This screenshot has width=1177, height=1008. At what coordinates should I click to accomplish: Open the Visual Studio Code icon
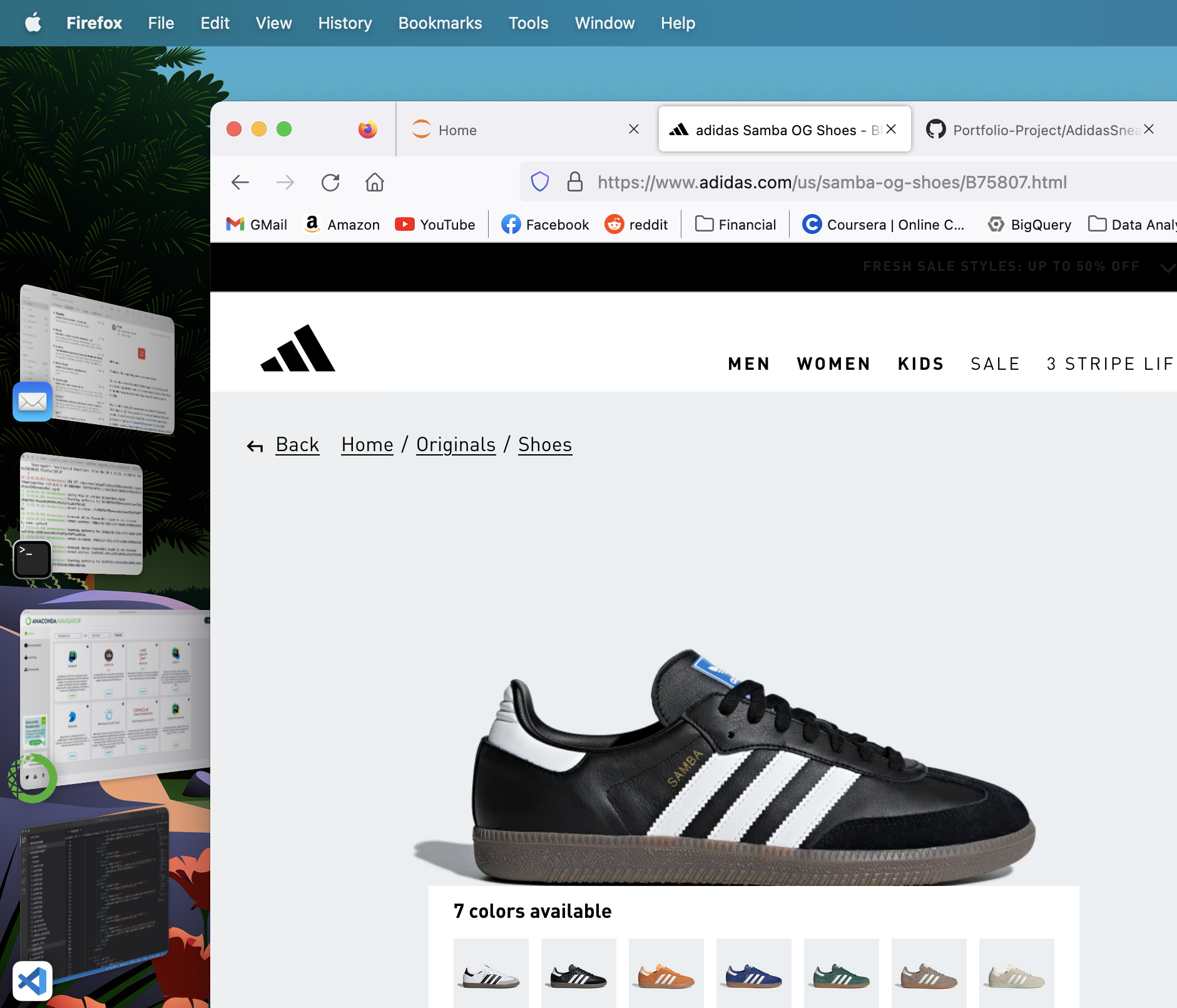(32, 980)
